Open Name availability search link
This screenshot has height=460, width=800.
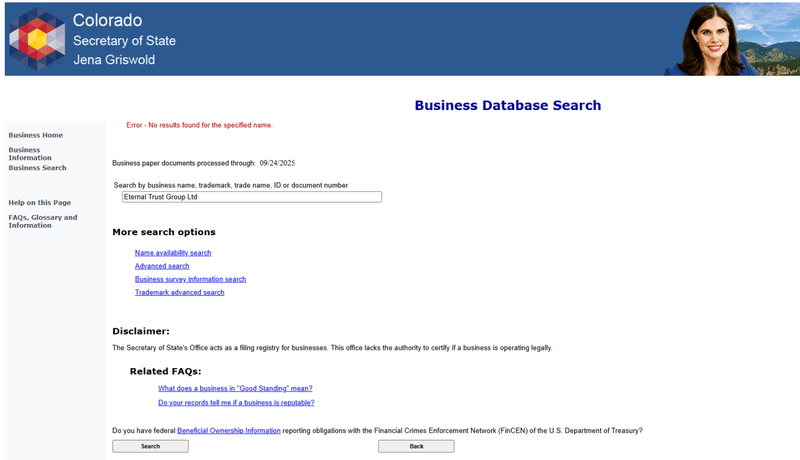click(173, 253)
